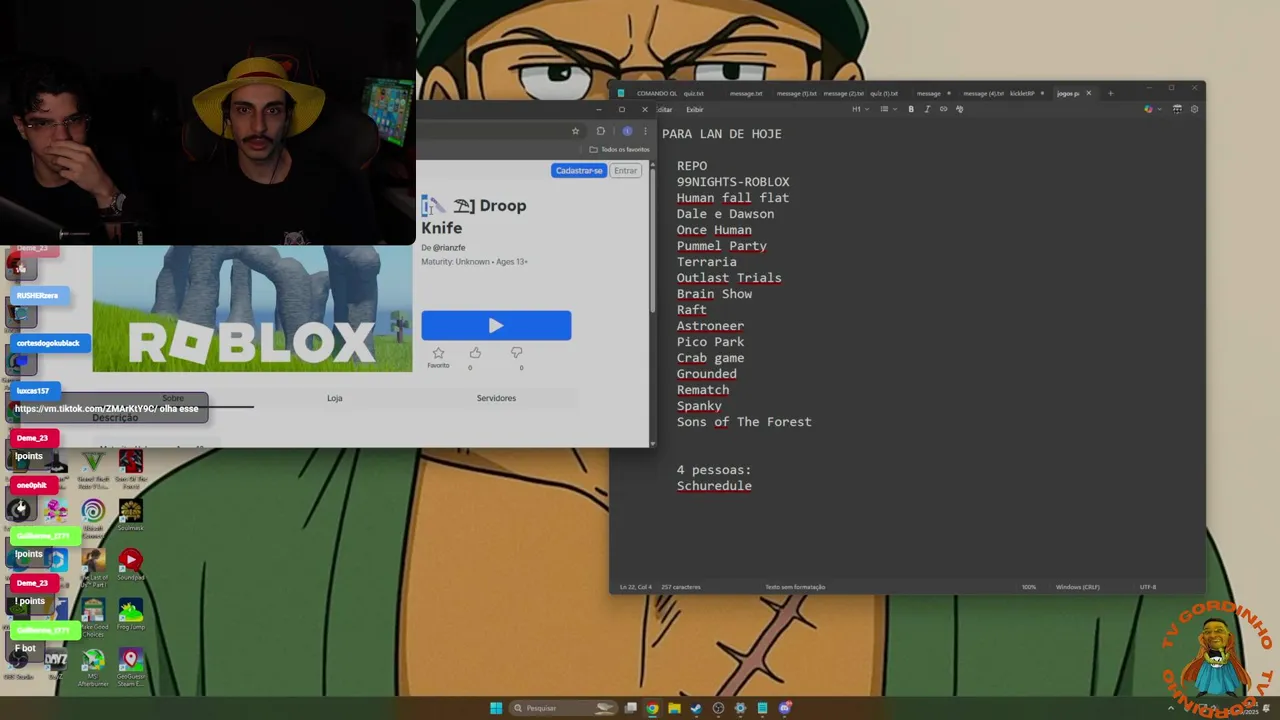Open the message (2).txt tab in Notepad

844,94
